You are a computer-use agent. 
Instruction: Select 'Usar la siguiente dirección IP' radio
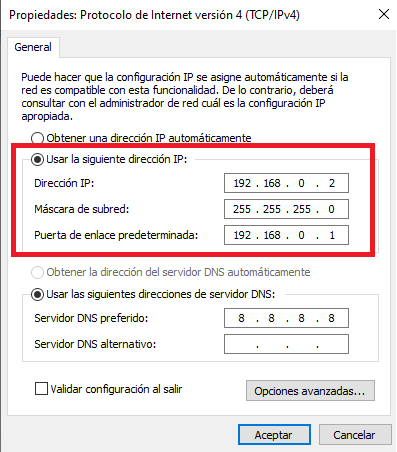(37, 159)
